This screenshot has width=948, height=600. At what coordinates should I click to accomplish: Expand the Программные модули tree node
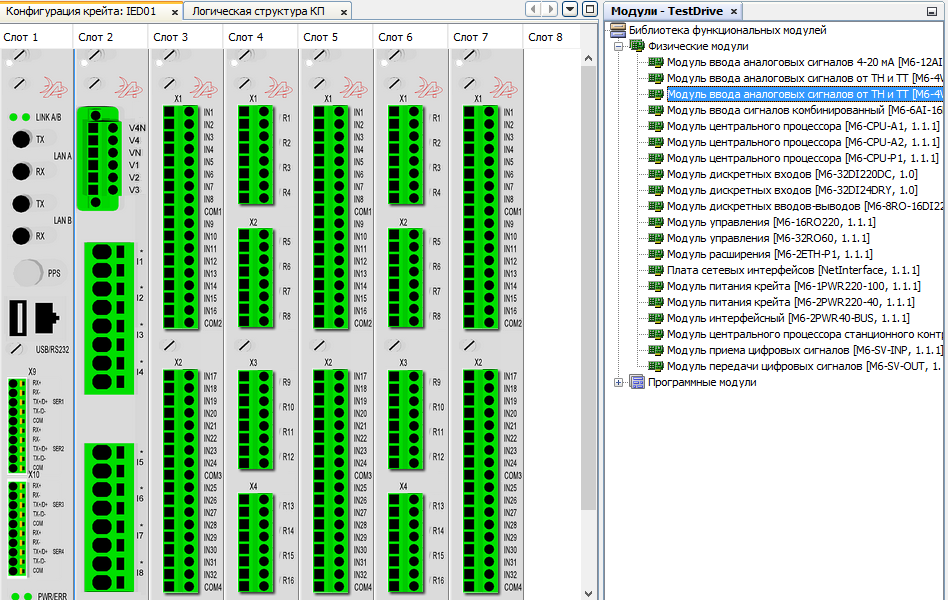619,382
